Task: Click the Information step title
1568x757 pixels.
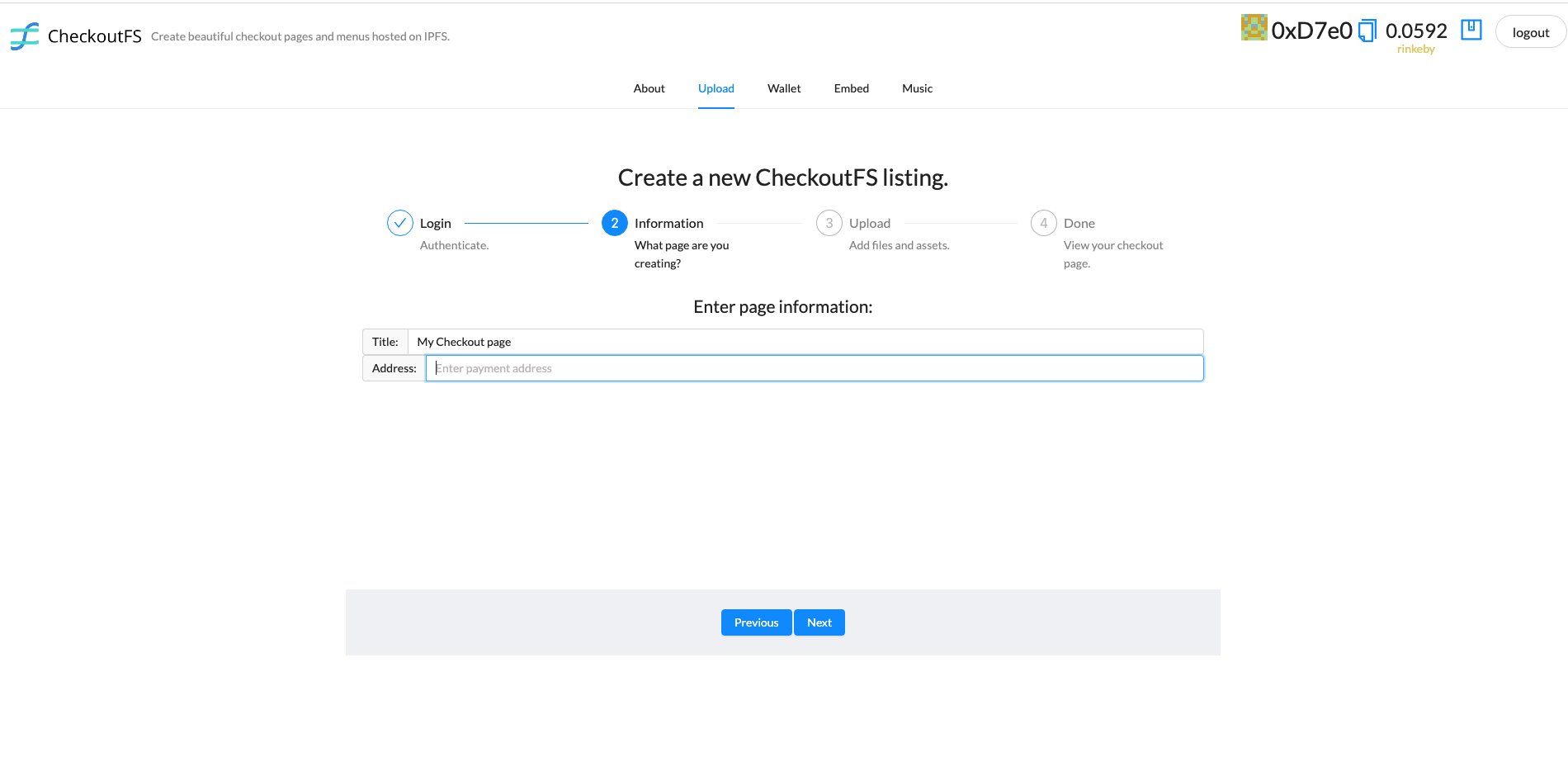Action: click(669, 223)
